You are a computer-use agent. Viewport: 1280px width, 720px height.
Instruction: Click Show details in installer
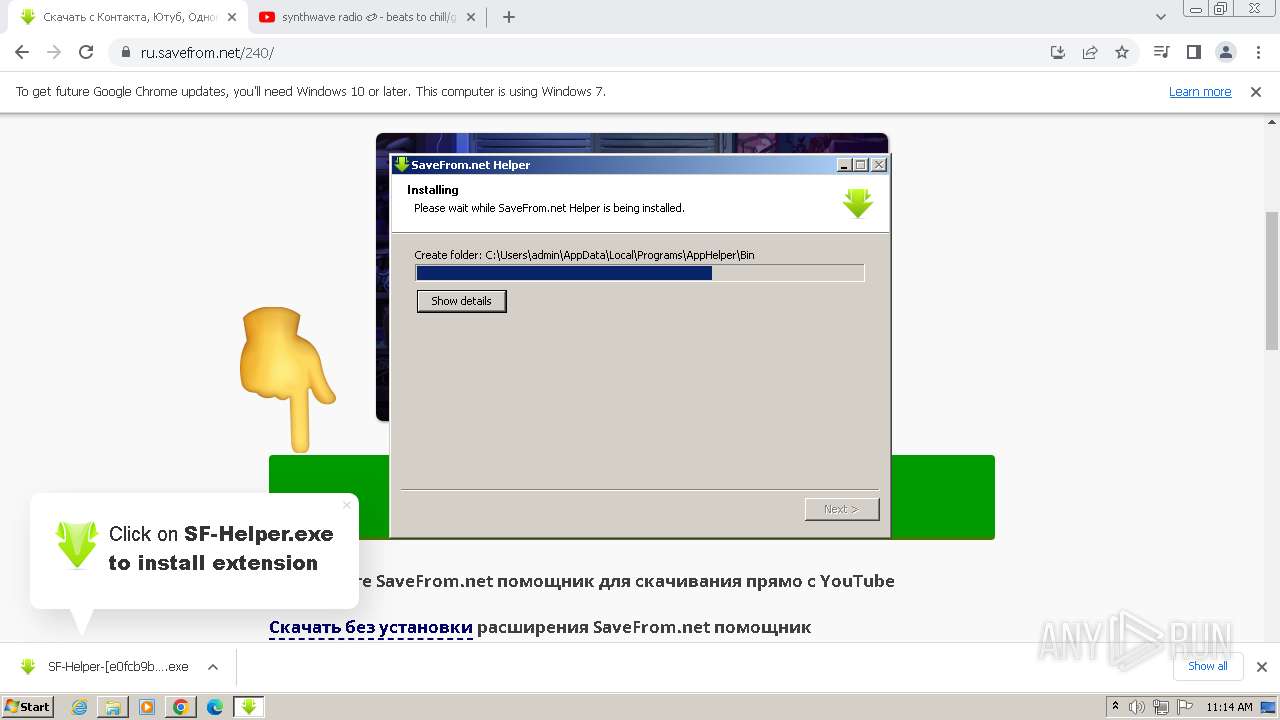(x=461, y=301)
